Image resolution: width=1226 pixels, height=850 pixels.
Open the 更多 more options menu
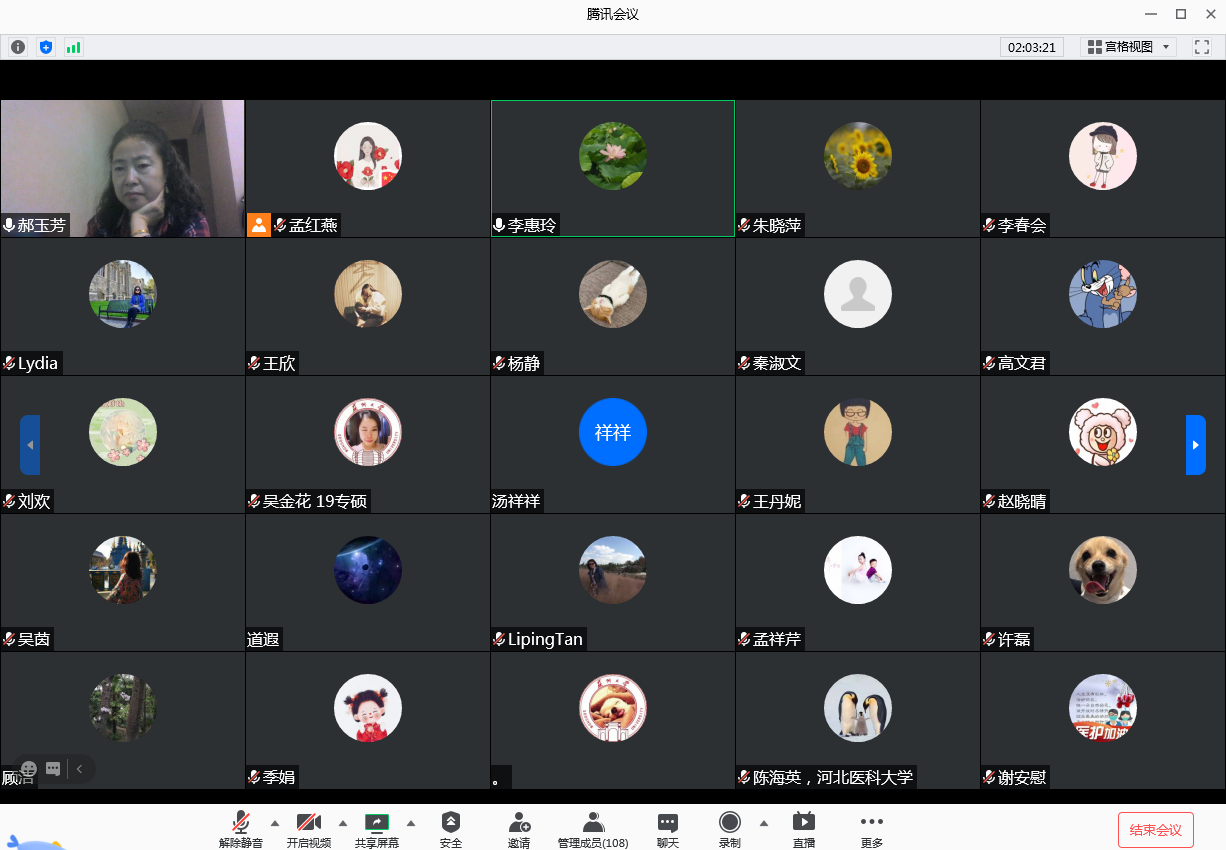point(871,829)
